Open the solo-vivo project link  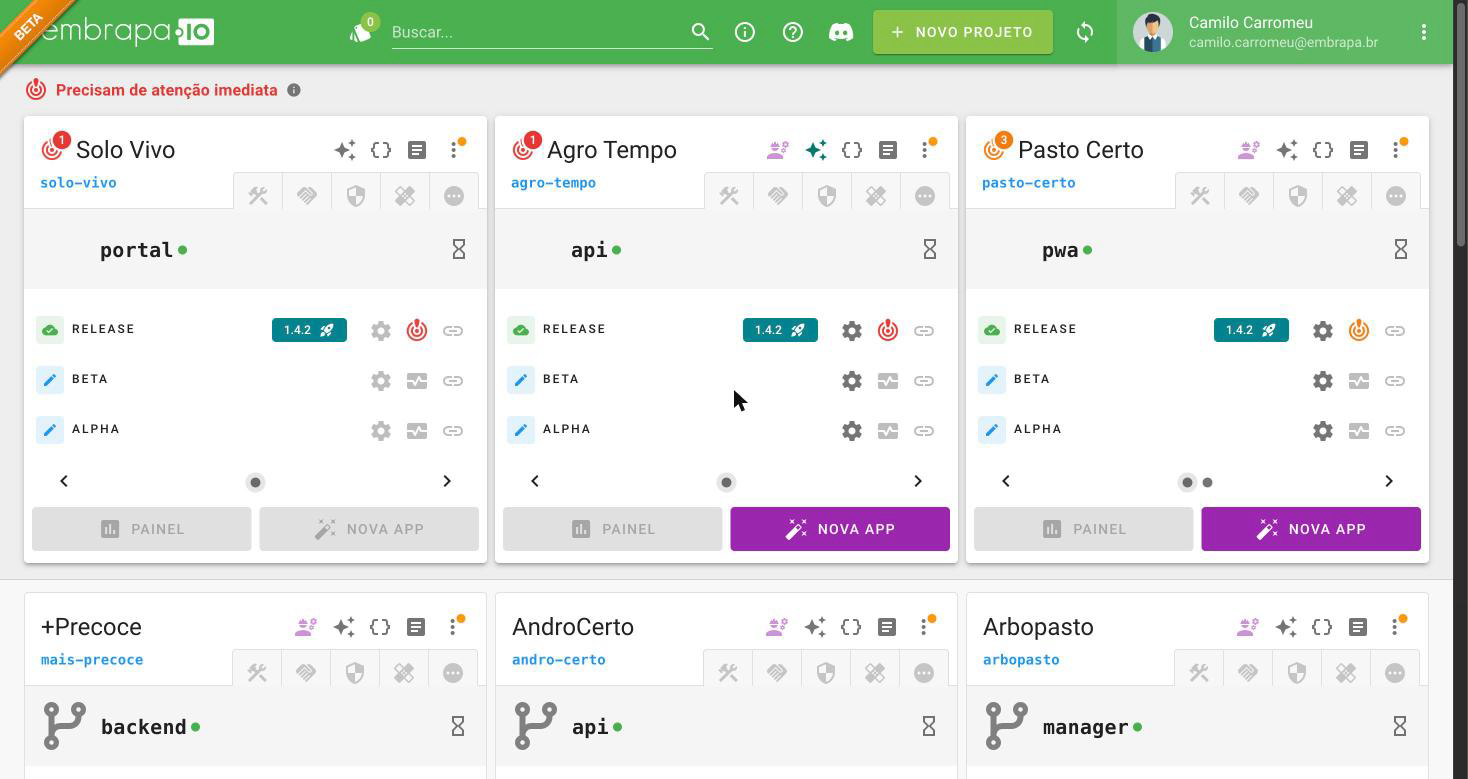pyautogui.click(x=78, y=183)
